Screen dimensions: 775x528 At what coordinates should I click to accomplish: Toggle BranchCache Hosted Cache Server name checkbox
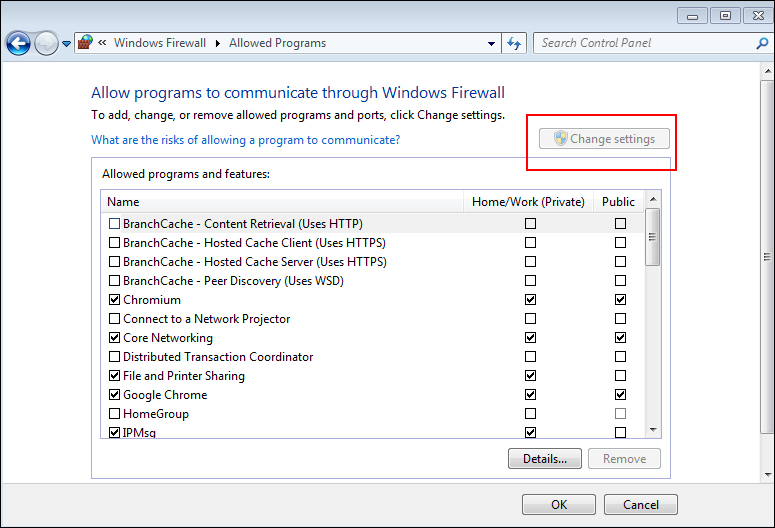(114, 262)
